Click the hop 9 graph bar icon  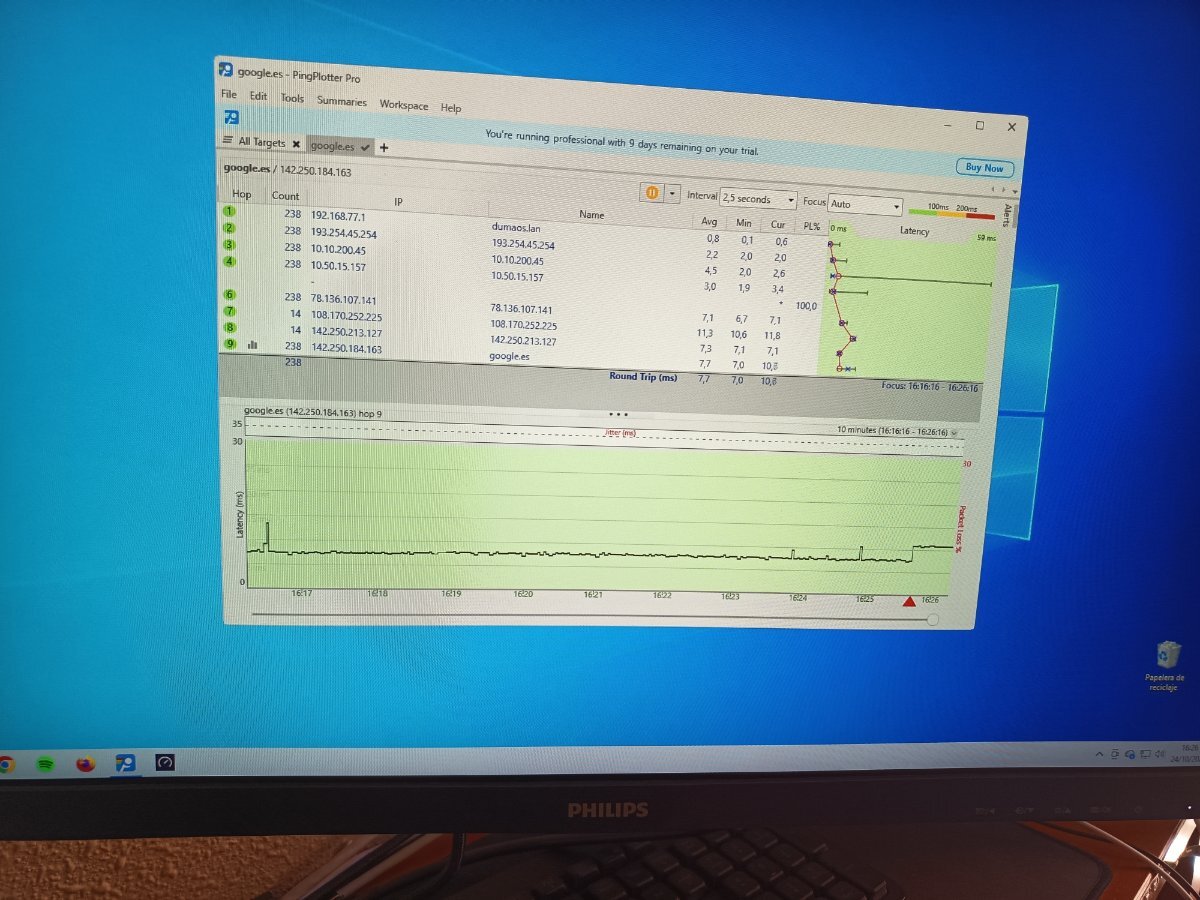(x=252, y=345)
